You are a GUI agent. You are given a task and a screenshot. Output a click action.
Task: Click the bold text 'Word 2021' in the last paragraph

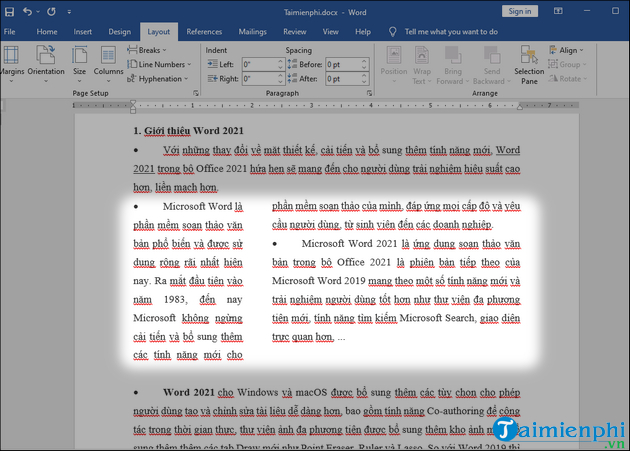click(x=189, y=392)
